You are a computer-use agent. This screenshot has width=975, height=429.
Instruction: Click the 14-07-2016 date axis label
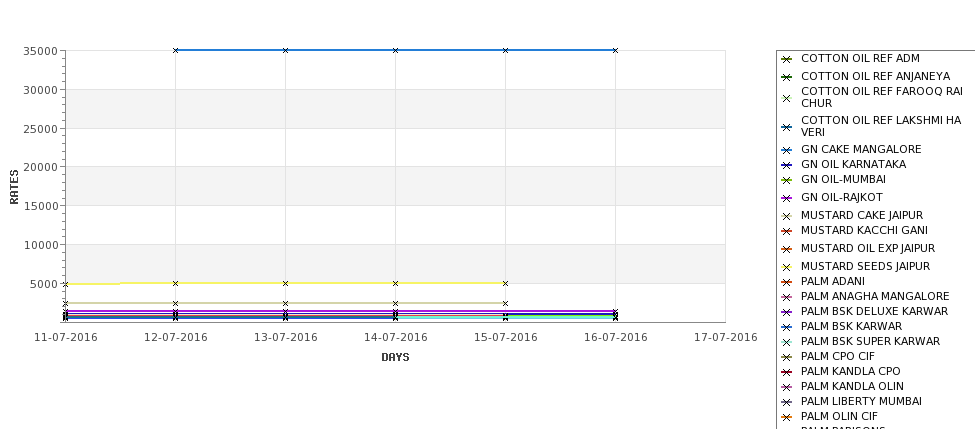pos(395,338)
